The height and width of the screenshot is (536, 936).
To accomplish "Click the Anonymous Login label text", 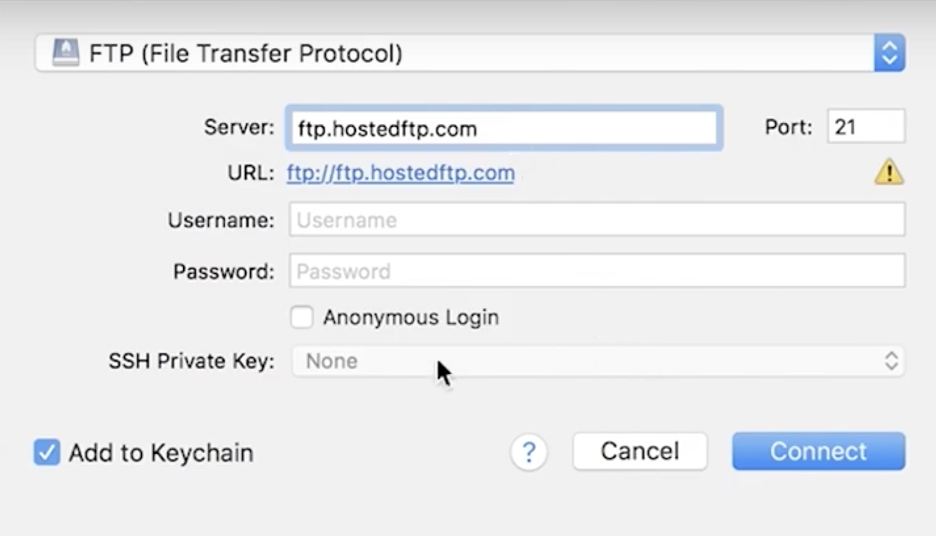I will point(410,318).
